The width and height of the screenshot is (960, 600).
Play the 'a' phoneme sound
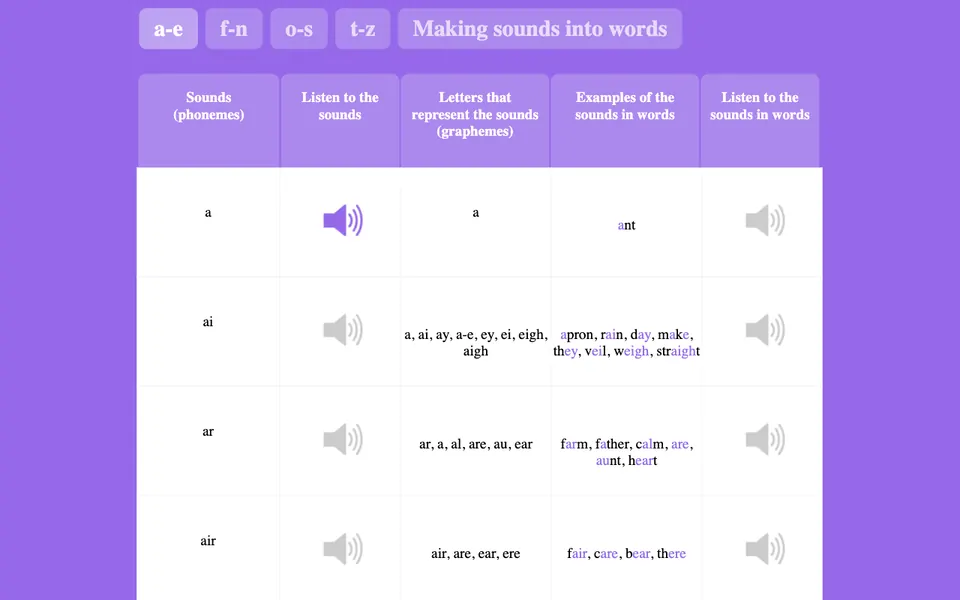coord(343,220)
